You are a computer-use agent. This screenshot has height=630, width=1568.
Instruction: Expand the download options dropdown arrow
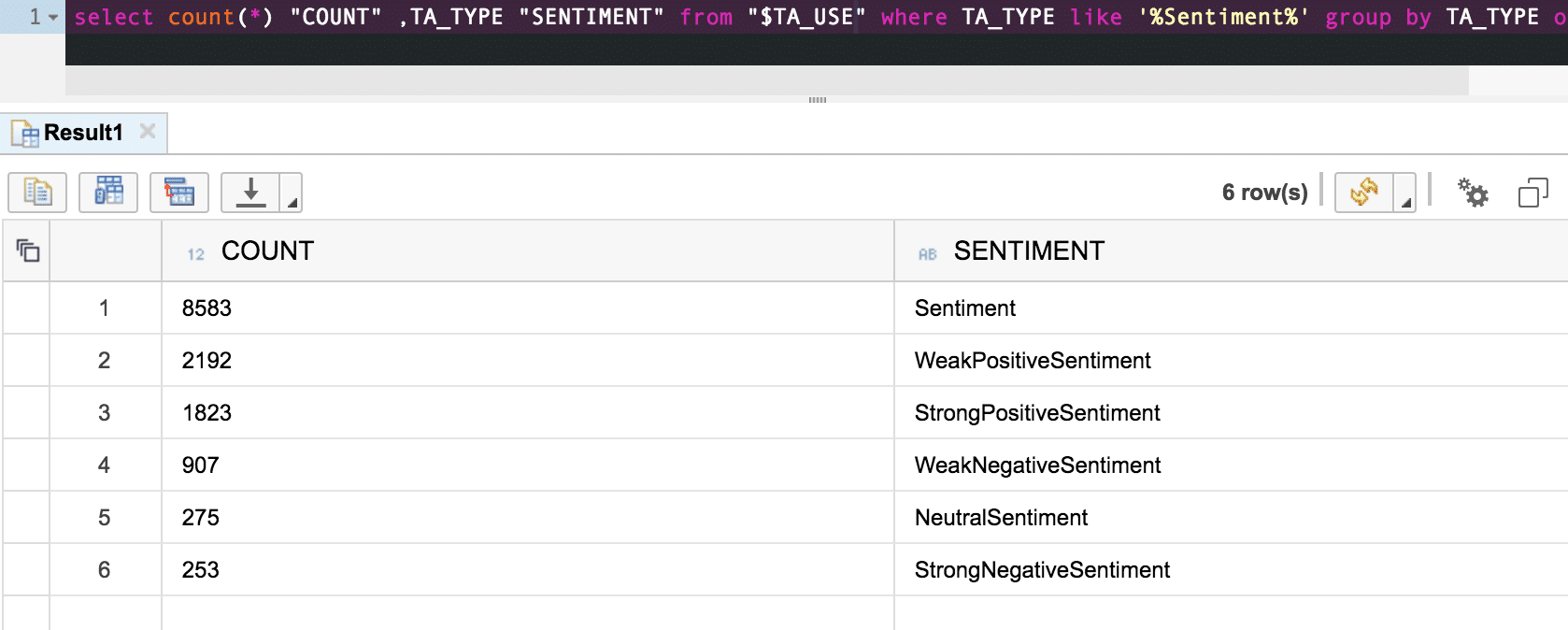click(x=292, y=200)
